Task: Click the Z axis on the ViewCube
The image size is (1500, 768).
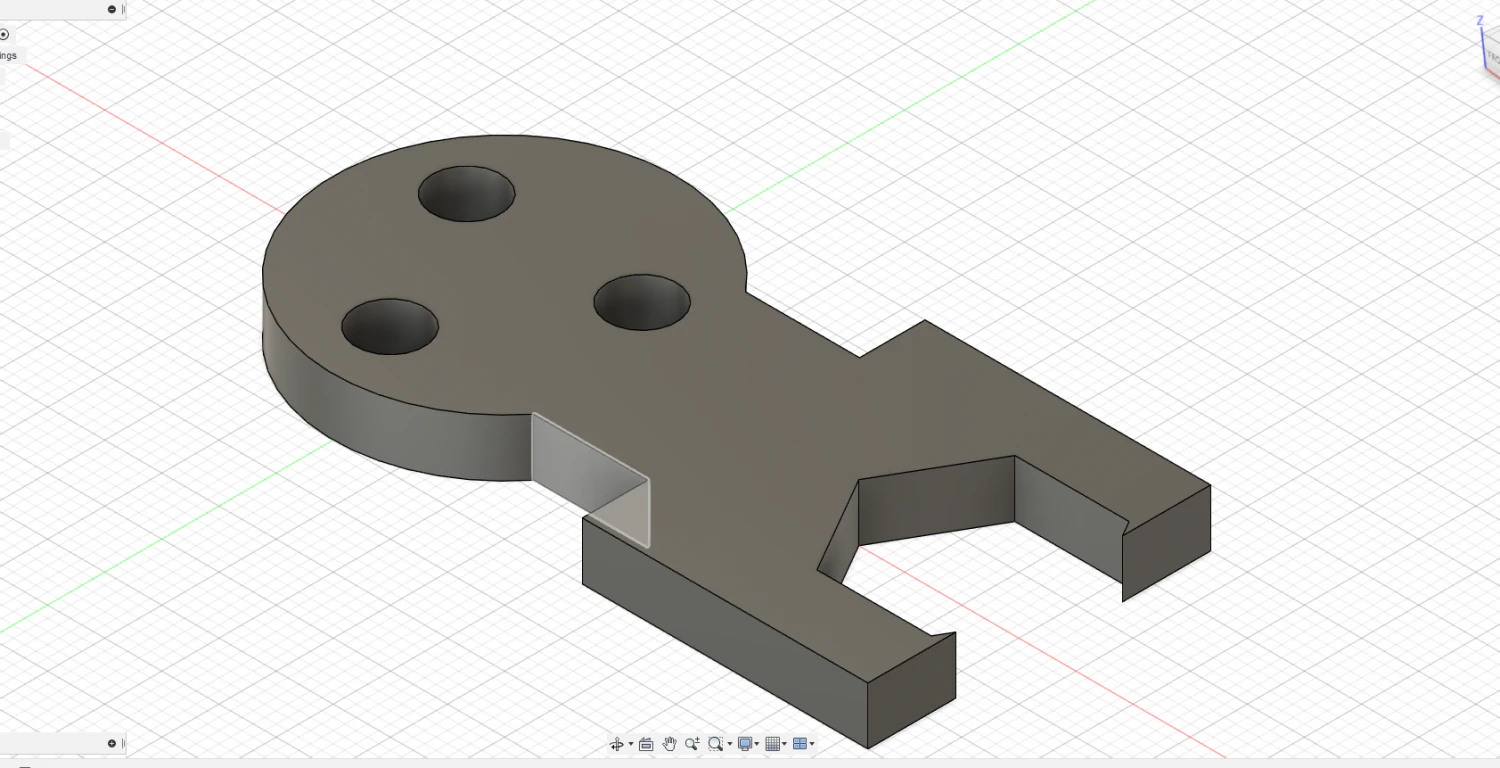Action: [1478, 18]
